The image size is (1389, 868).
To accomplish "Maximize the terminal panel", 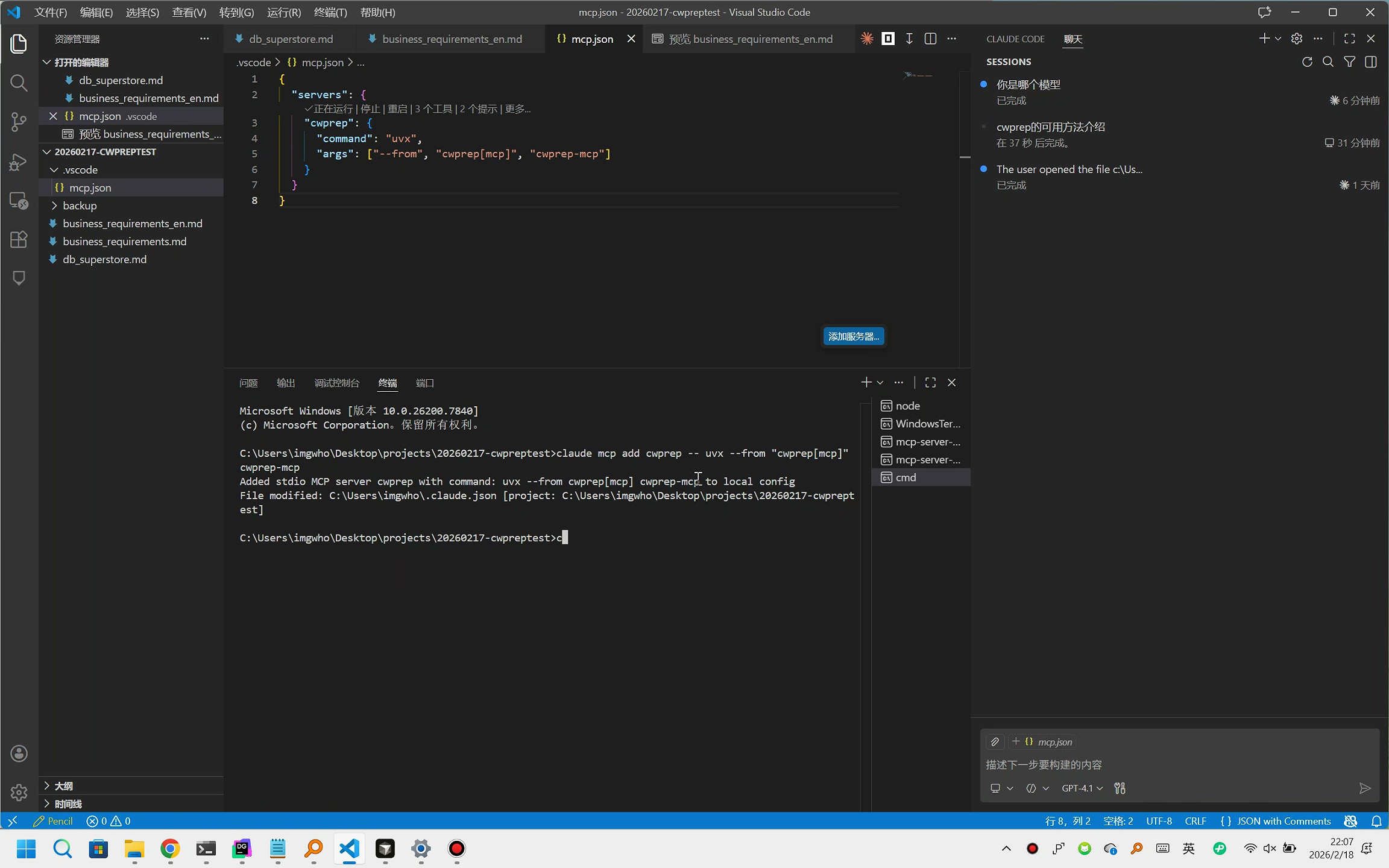I will click(930, 383).
